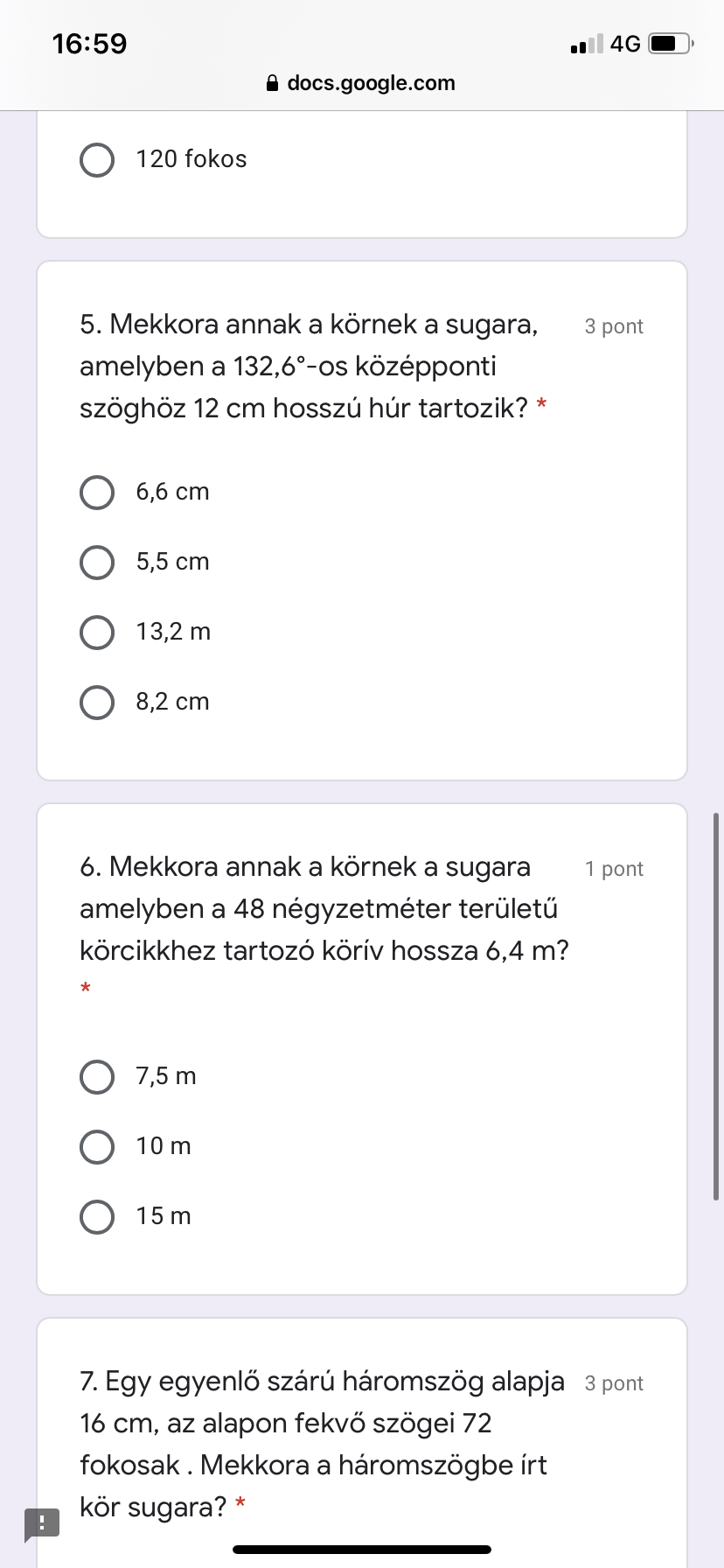Tap the report problem feedback icon
Image resolution: width=724 pixels, height=1568 pixels.
pyautogui.click(x=42, y=1523)
